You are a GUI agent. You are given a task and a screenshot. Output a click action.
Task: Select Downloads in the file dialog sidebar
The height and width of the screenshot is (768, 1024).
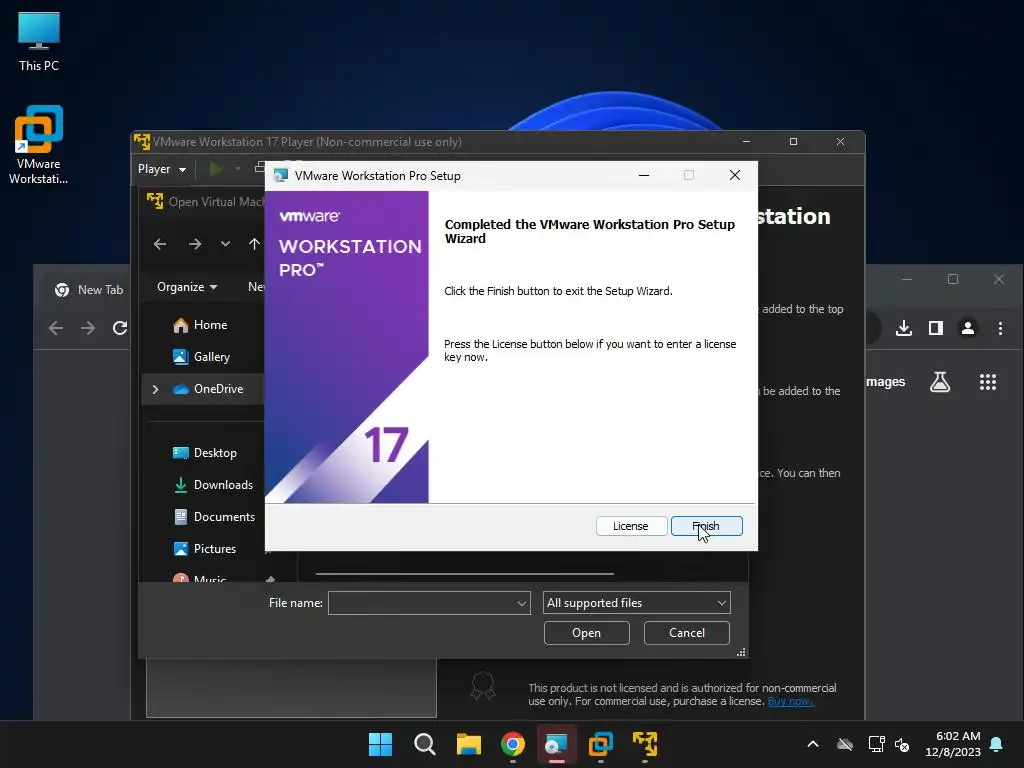click(x=214, y=485)
